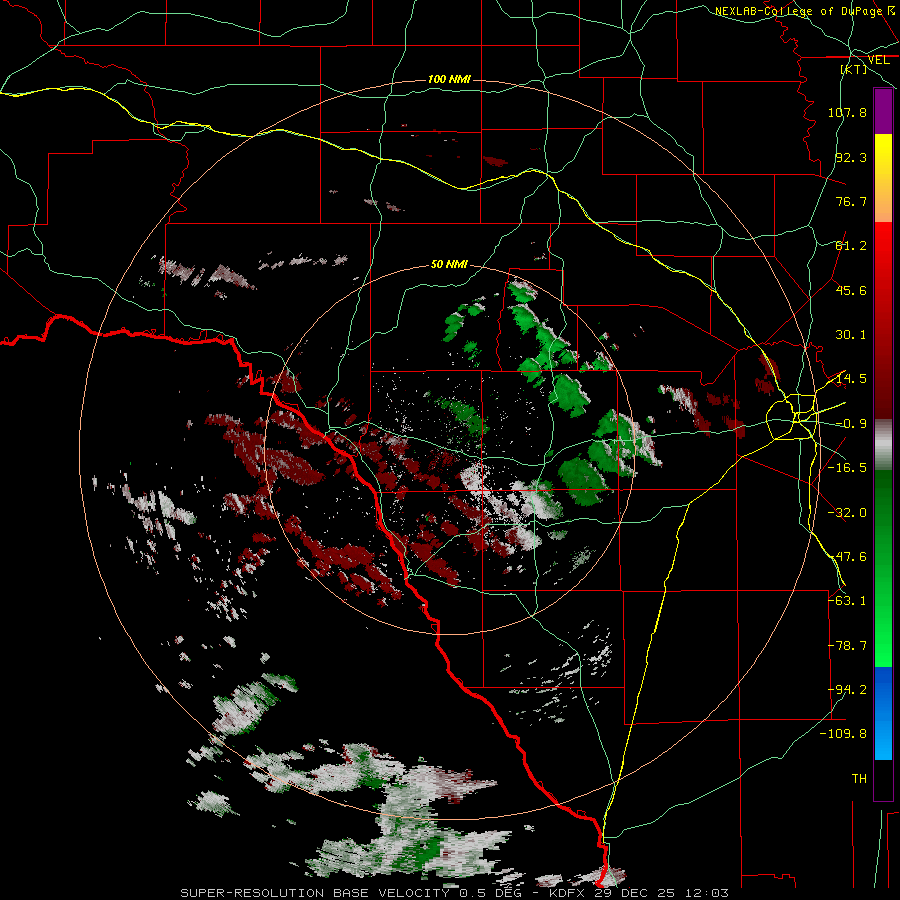Click the 45.6 legend value
900x900 pixels.
coord(851,290)
